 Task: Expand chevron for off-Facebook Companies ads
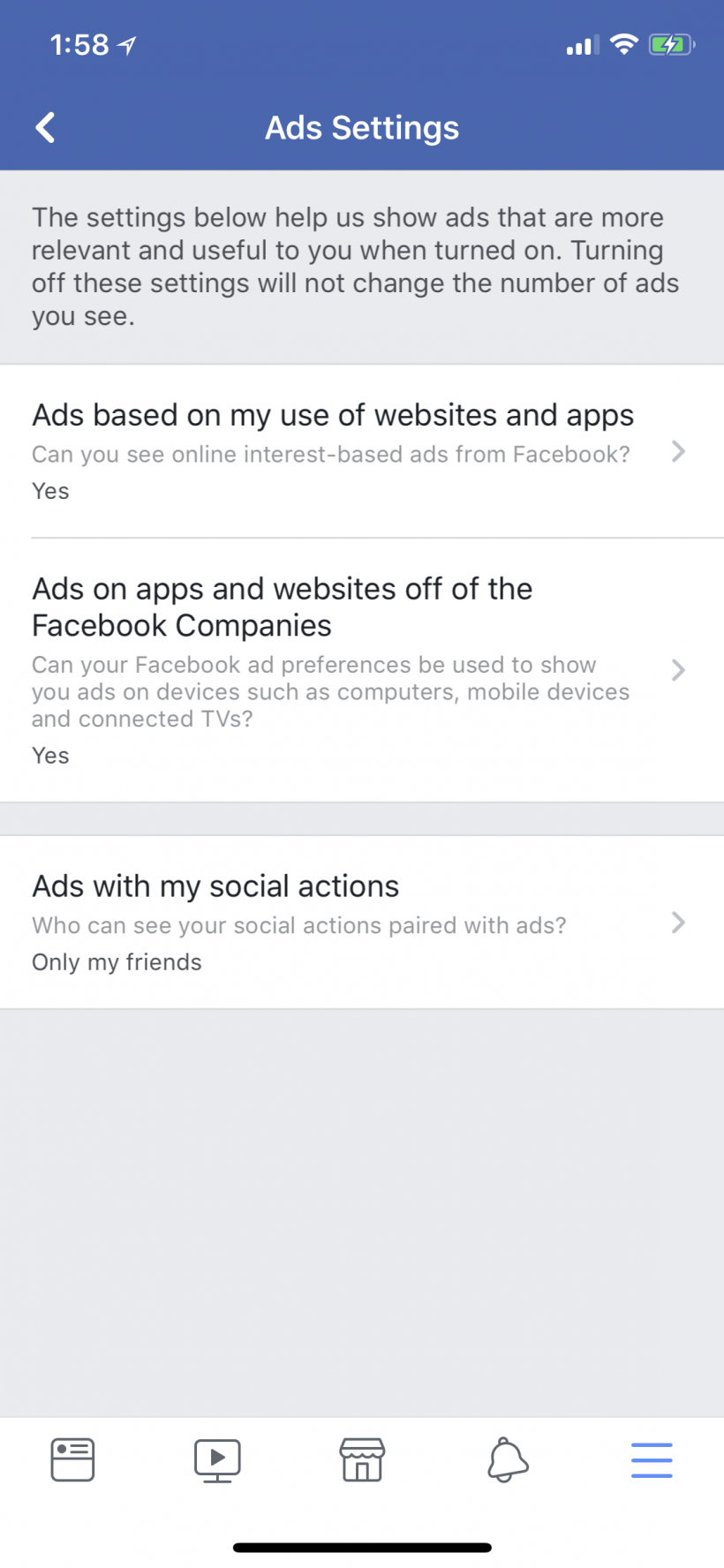tap(678, 670)
